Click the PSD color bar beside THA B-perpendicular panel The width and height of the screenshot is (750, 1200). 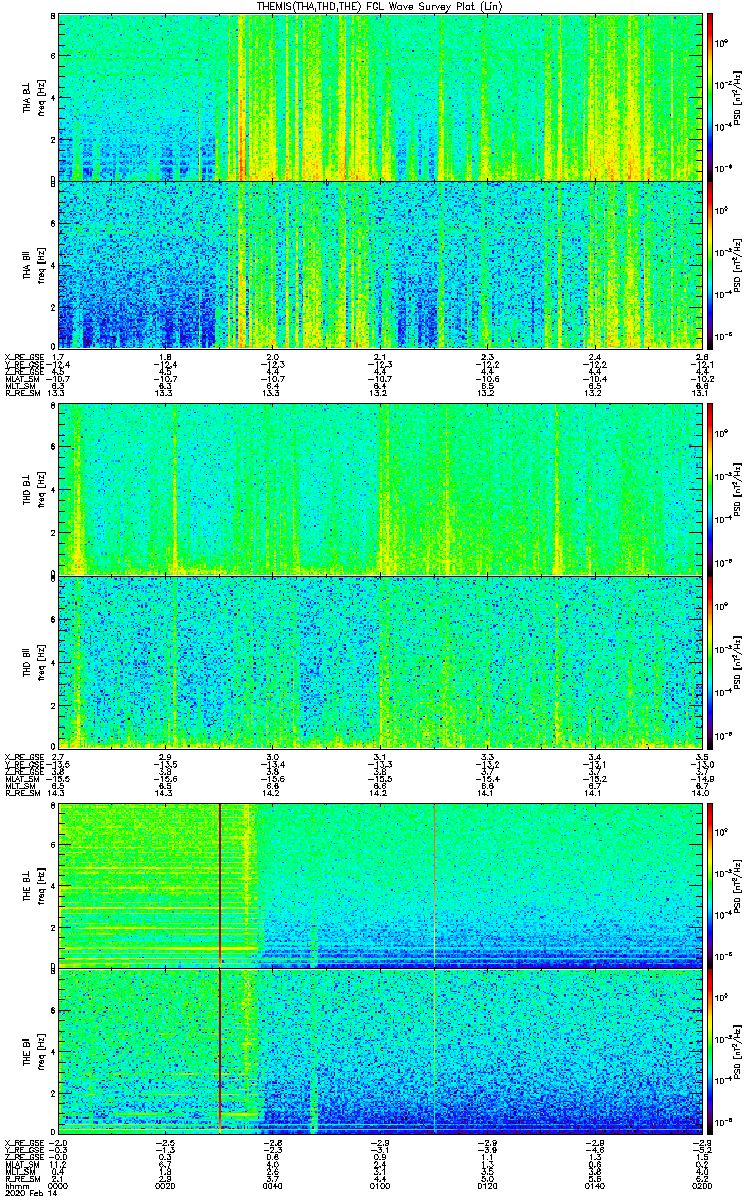click(710, 97)
